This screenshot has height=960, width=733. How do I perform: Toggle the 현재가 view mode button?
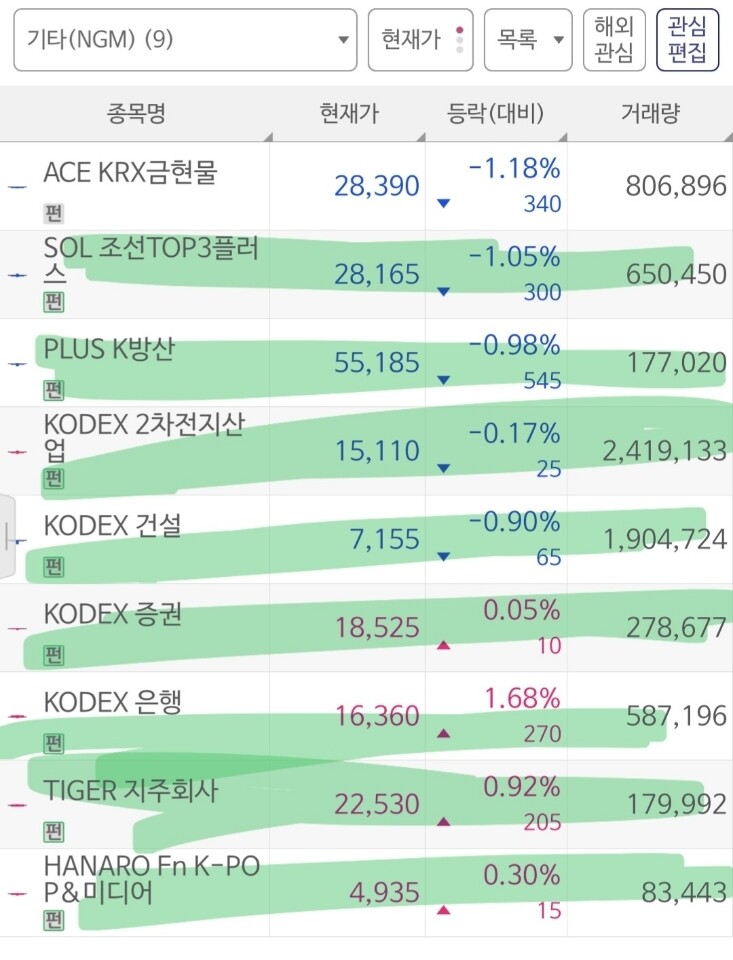pyautogui.click(x=420, y=40)
